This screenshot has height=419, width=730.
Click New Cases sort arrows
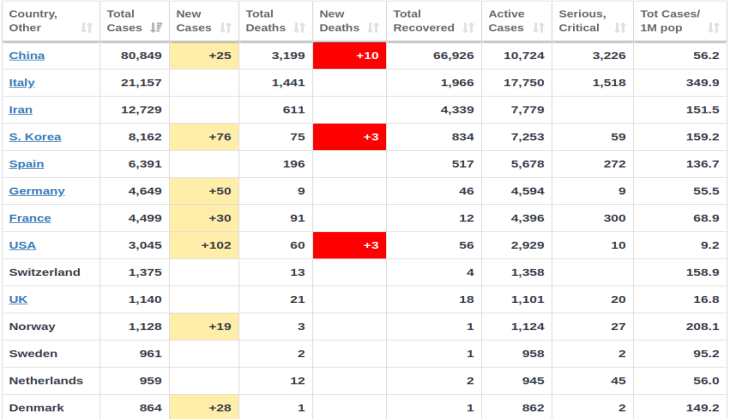(226, 28)
